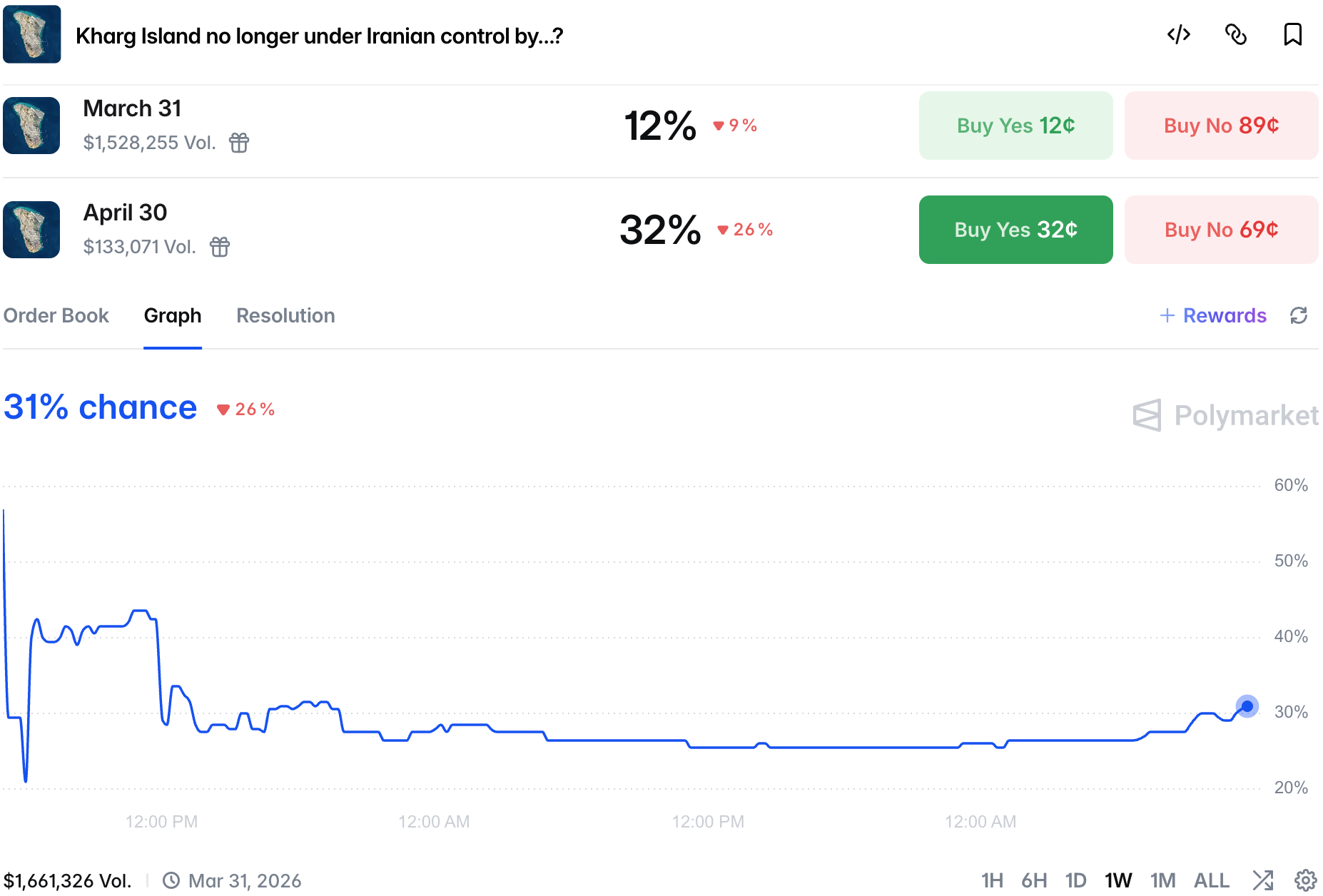
Task: Click the shuffle arrows chart icon
Action: [1262, 880]
